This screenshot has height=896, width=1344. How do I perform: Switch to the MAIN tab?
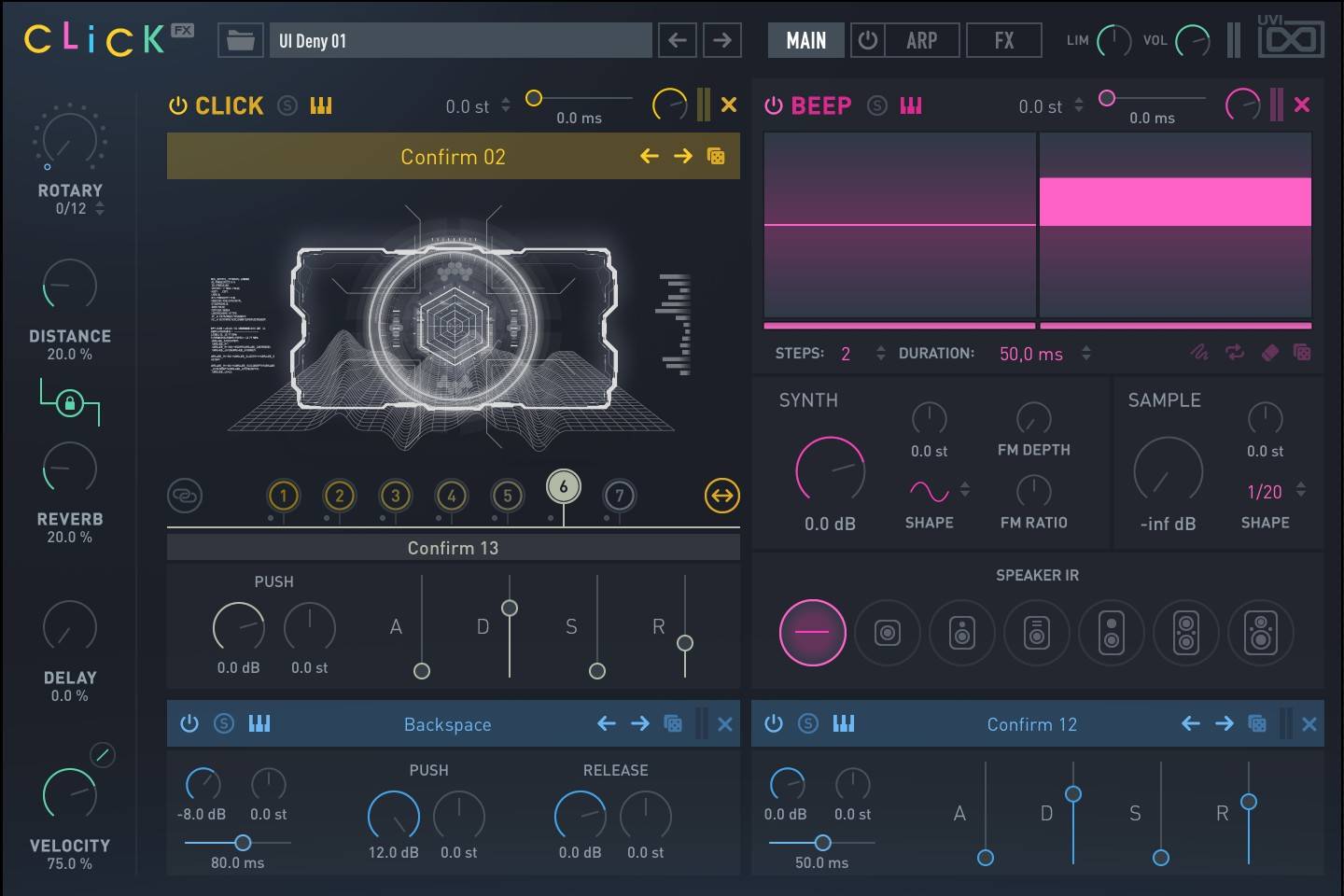pos(805,41)
